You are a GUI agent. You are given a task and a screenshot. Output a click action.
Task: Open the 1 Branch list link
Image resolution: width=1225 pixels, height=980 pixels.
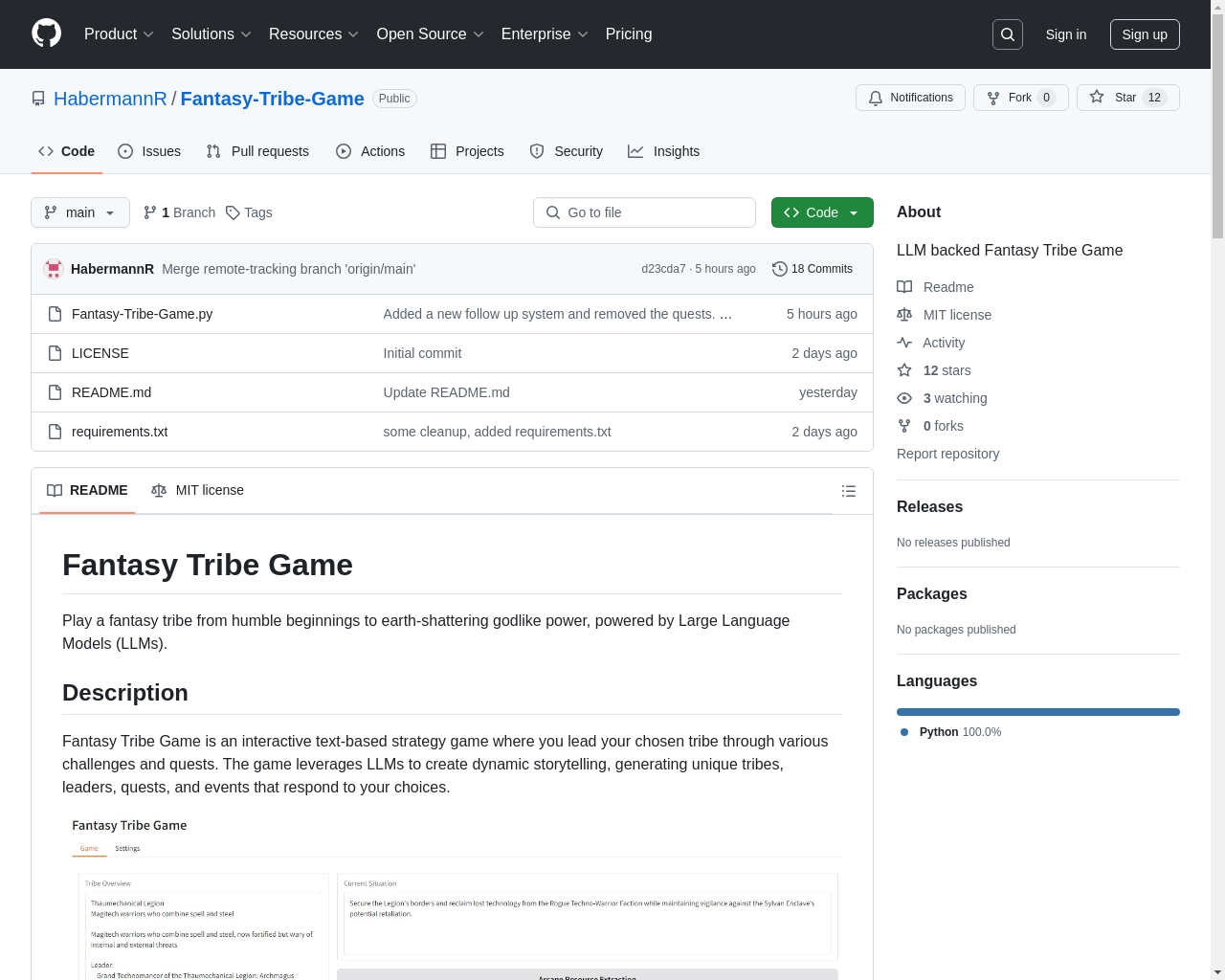coord(179,212)
